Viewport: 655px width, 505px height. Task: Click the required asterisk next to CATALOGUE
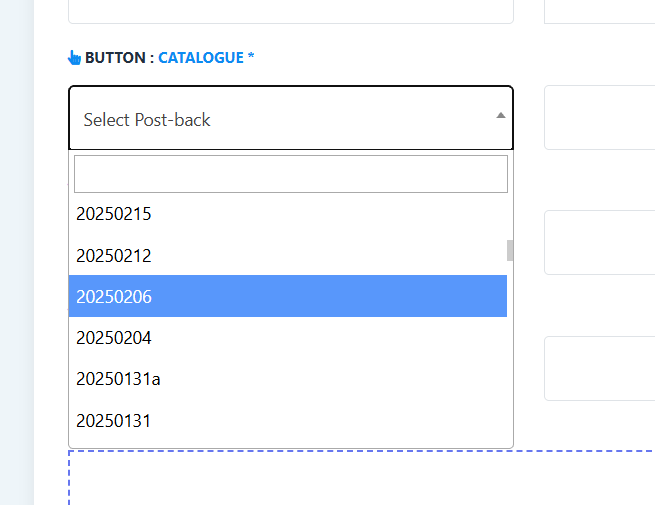(x=251, y=56)
